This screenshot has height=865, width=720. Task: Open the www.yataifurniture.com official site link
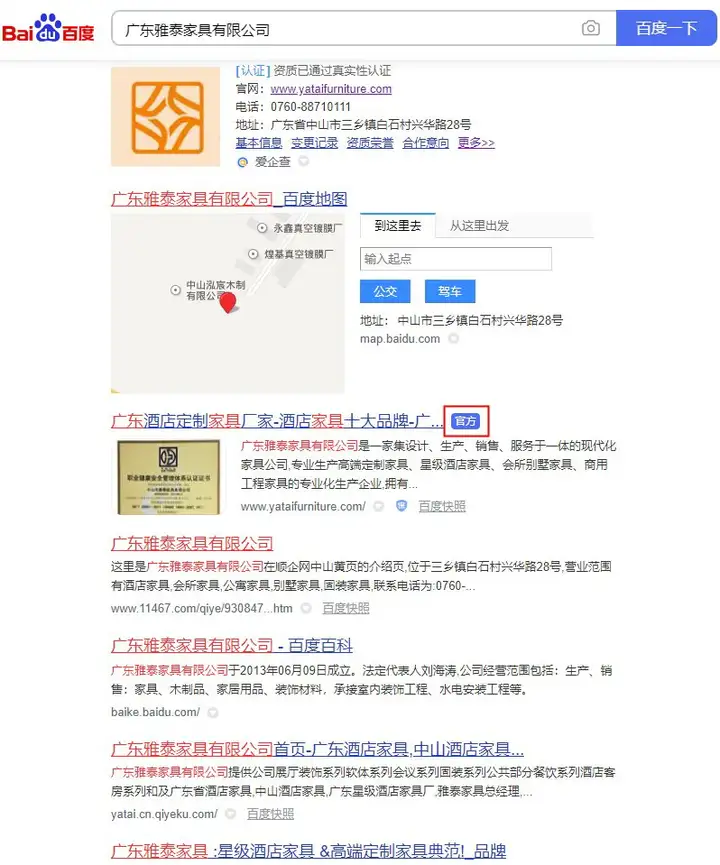[x=331, y=89]
